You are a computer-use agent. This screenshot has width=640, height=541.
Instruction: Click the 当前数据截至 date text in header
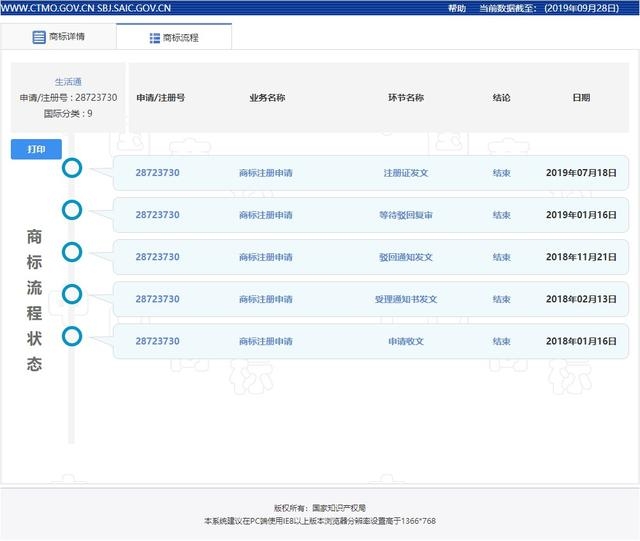click(x=549, y=8)
